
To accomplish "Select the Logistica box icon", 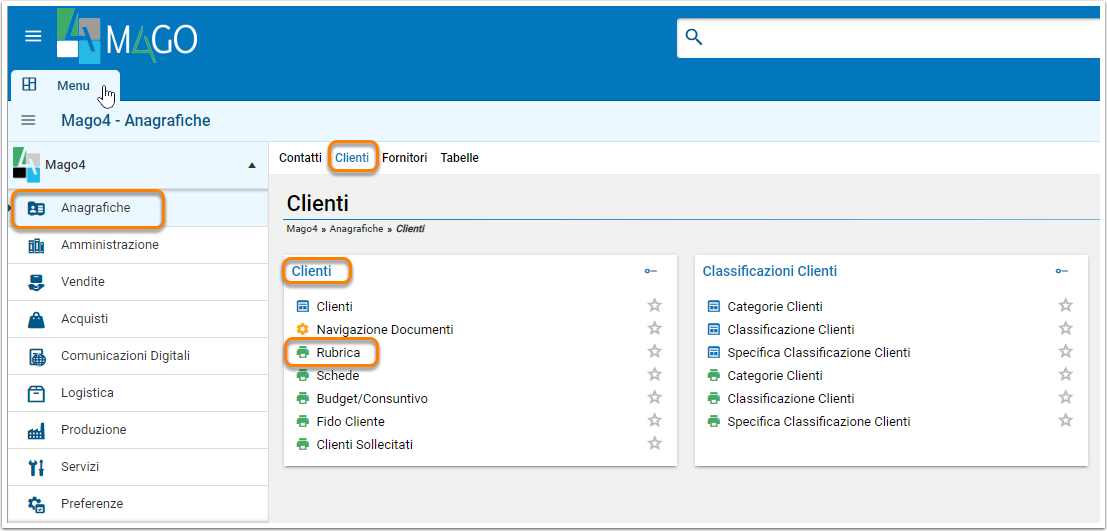I will pos(36,393).
